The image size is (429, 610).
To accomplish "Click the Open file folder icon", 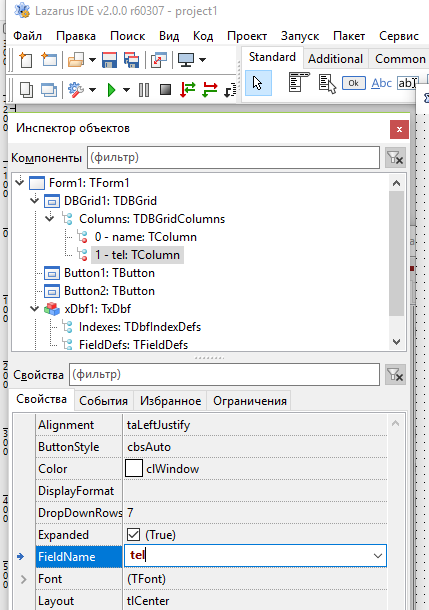I will coord(76,60).
